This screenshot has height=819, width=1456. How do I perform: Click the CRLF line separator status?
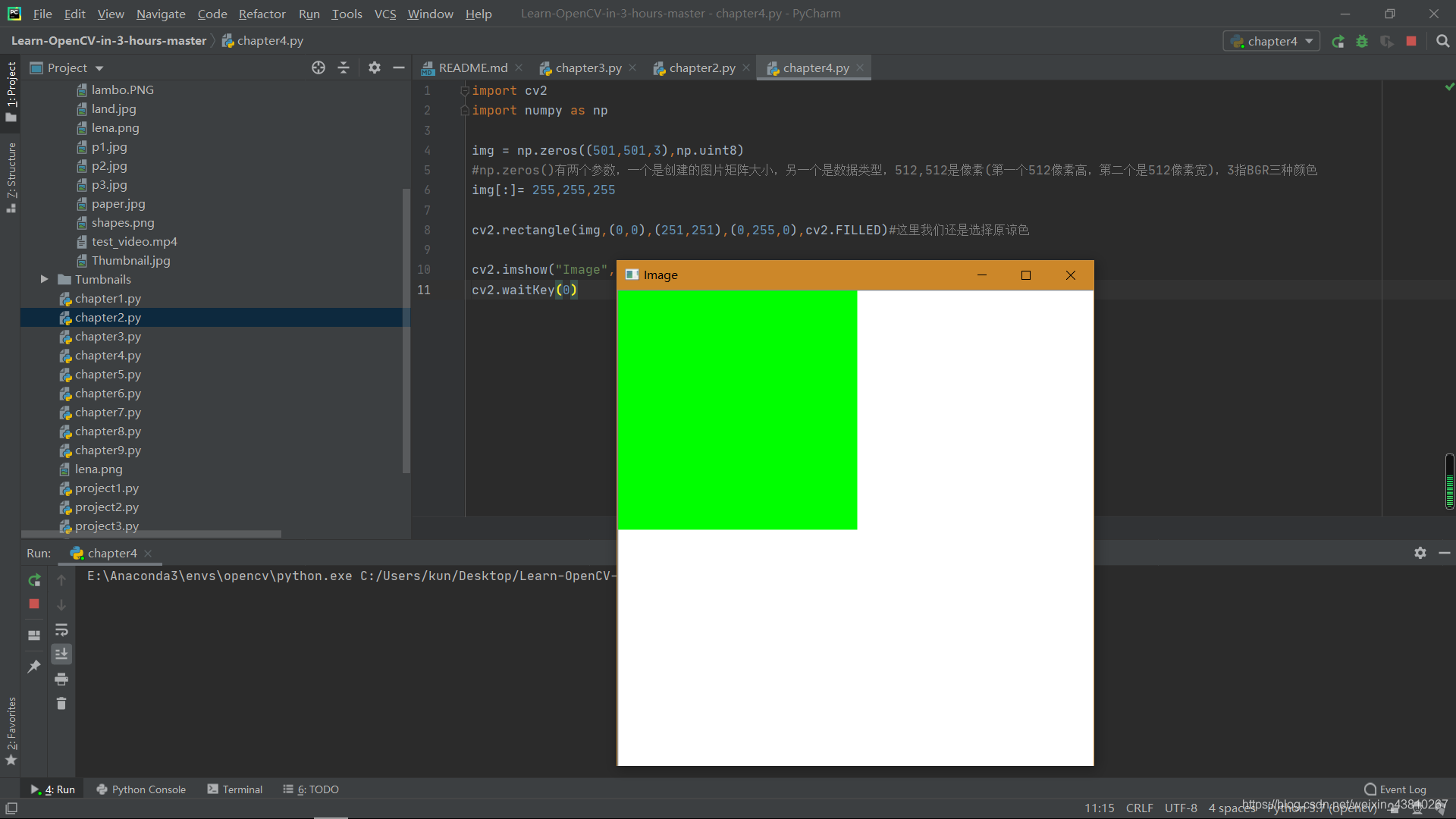coord(1139,808)
